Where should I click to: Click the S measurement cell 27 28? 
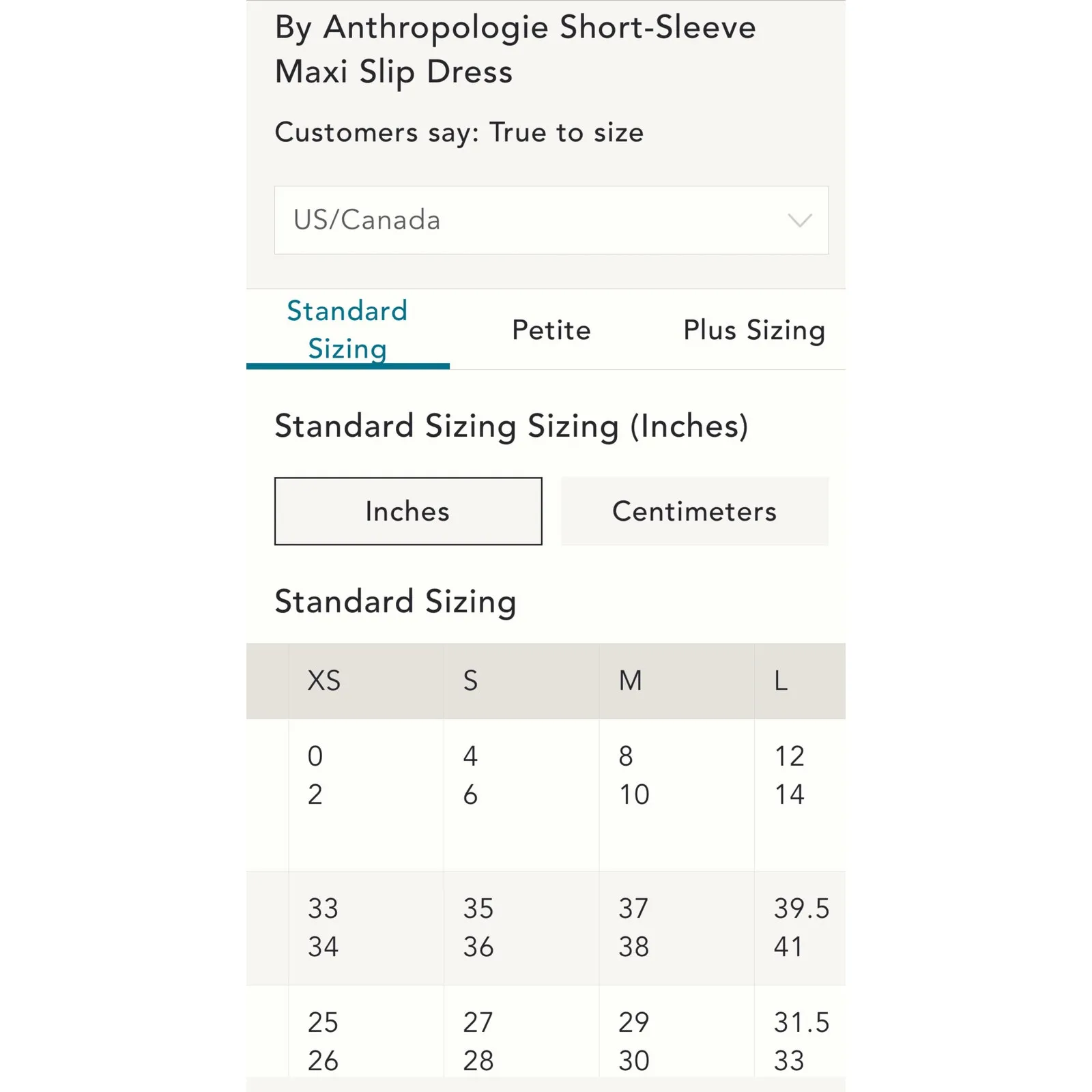click(478, 1041)
